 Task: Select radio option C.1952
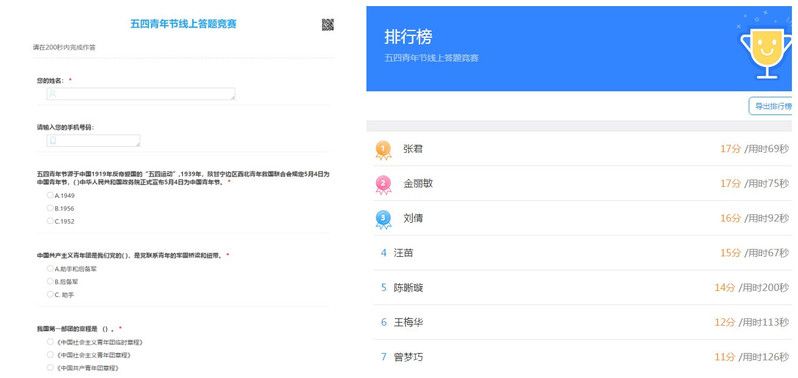pyautogui.click(x=50, y=221)
